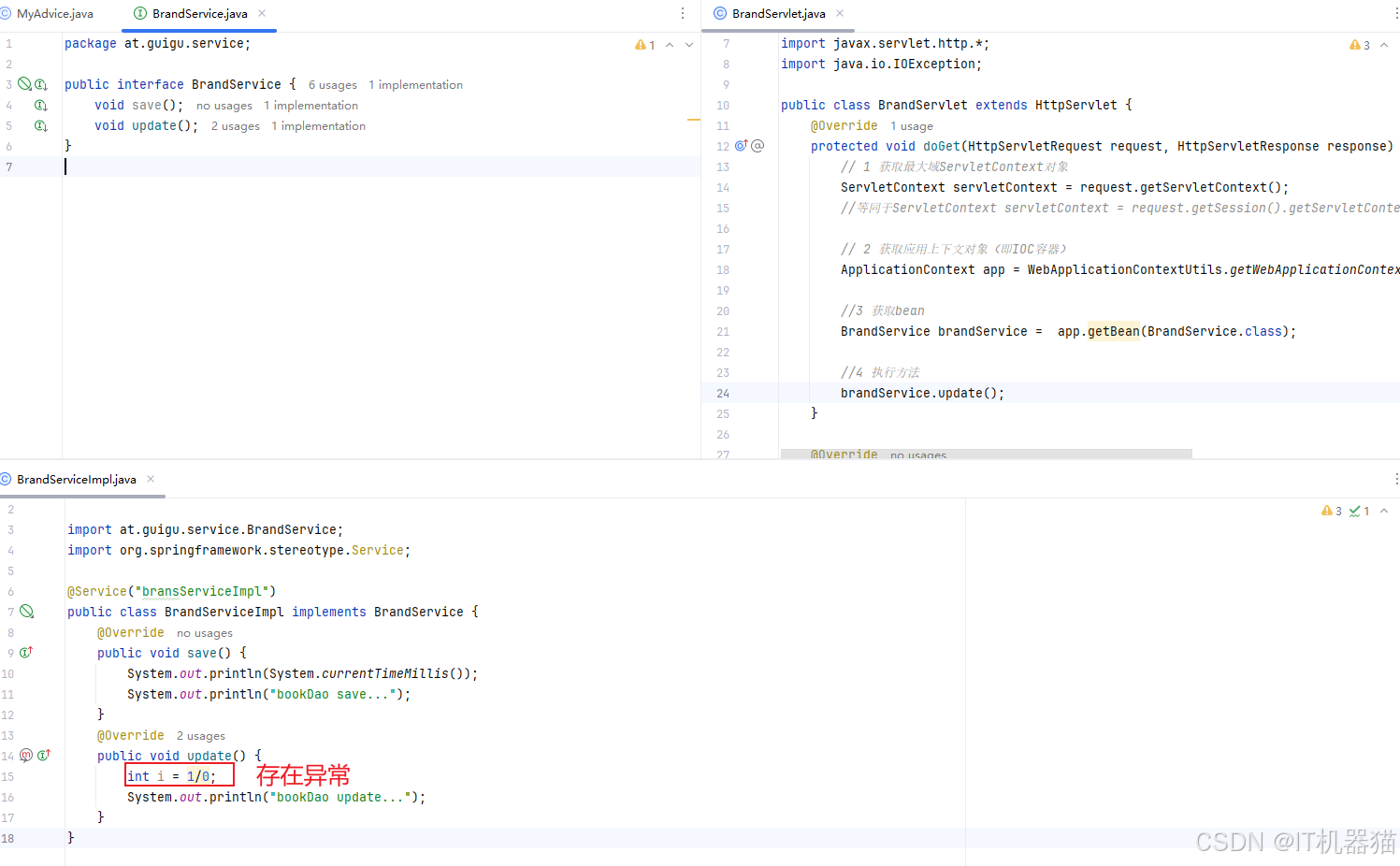Screen dimensions: 1400x866
Task: Close the BrandServiceImpl.java tab
Action: coord(151,479)
